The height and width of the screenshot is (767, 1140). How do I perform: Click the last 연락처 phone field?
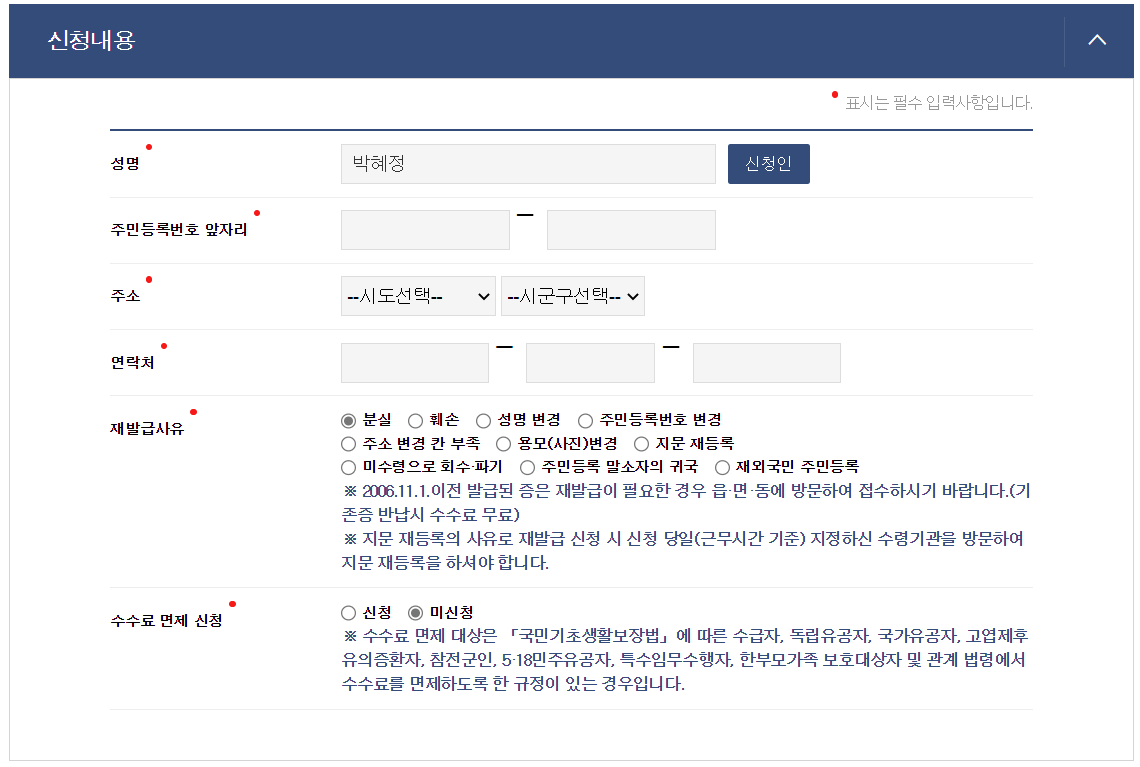point(767,363)
